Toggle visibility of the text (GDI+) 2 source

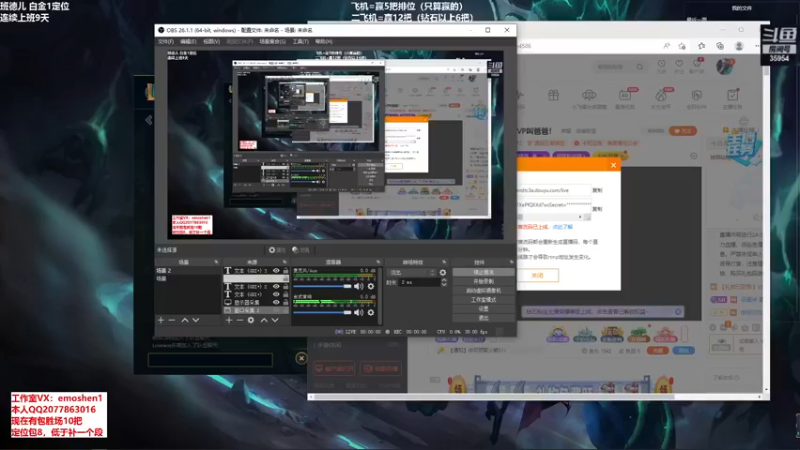point(276,286)
